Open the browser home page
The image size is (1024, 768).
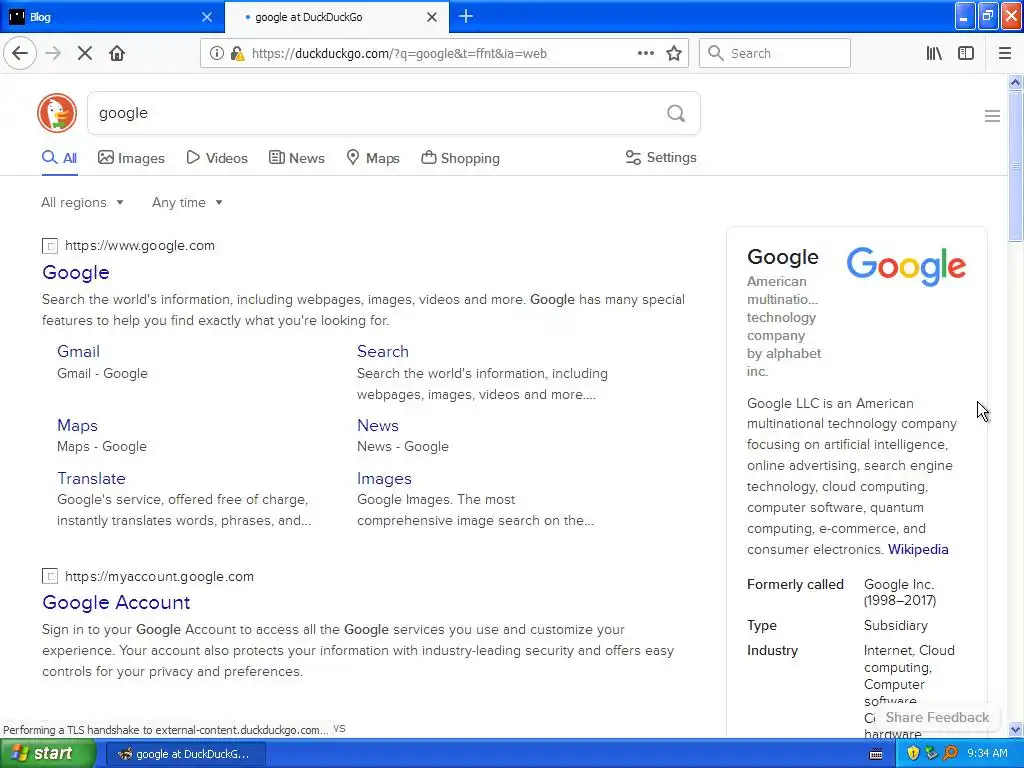tap(117, 53)
